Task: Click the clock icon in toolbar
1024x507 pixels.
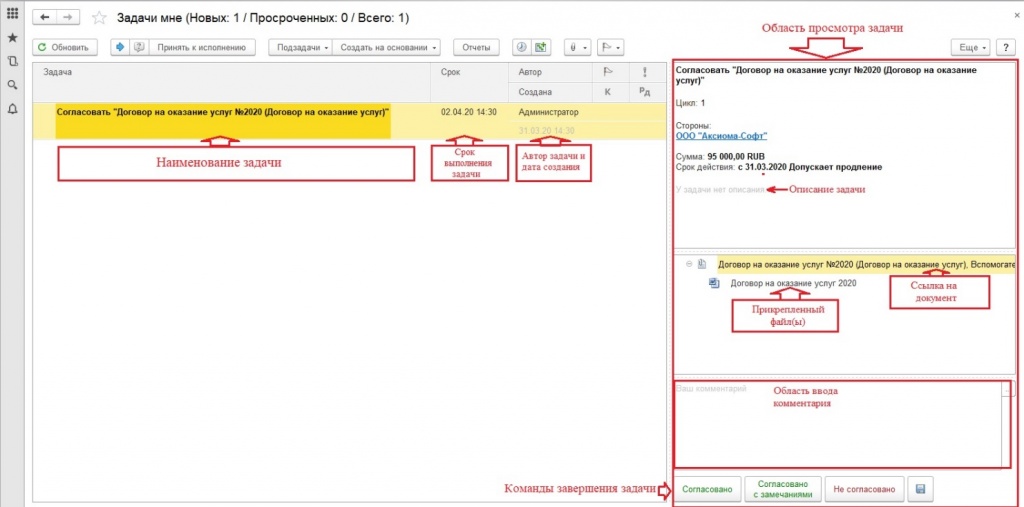Action: tap(521, 47)
